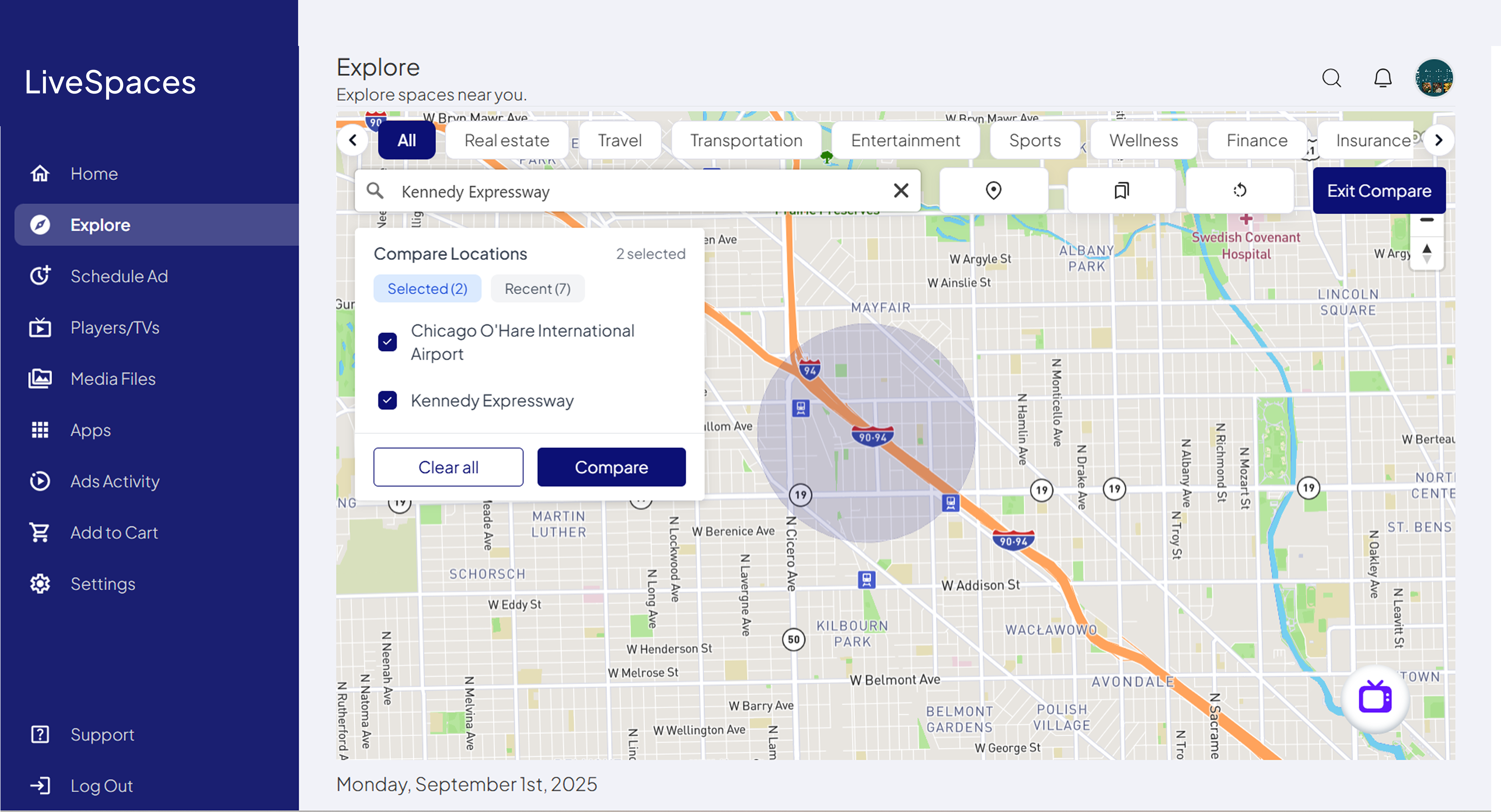
Task: Click the zoom out minus control on map
Action: pos(1427,220)
